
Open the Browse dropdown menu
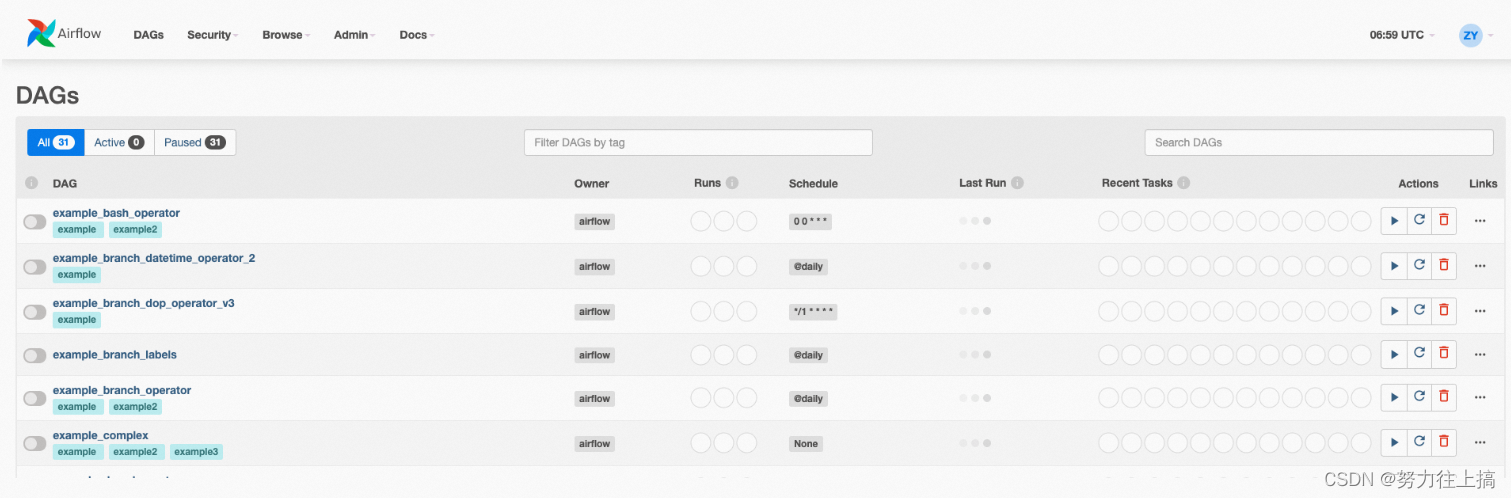[286, 35]
